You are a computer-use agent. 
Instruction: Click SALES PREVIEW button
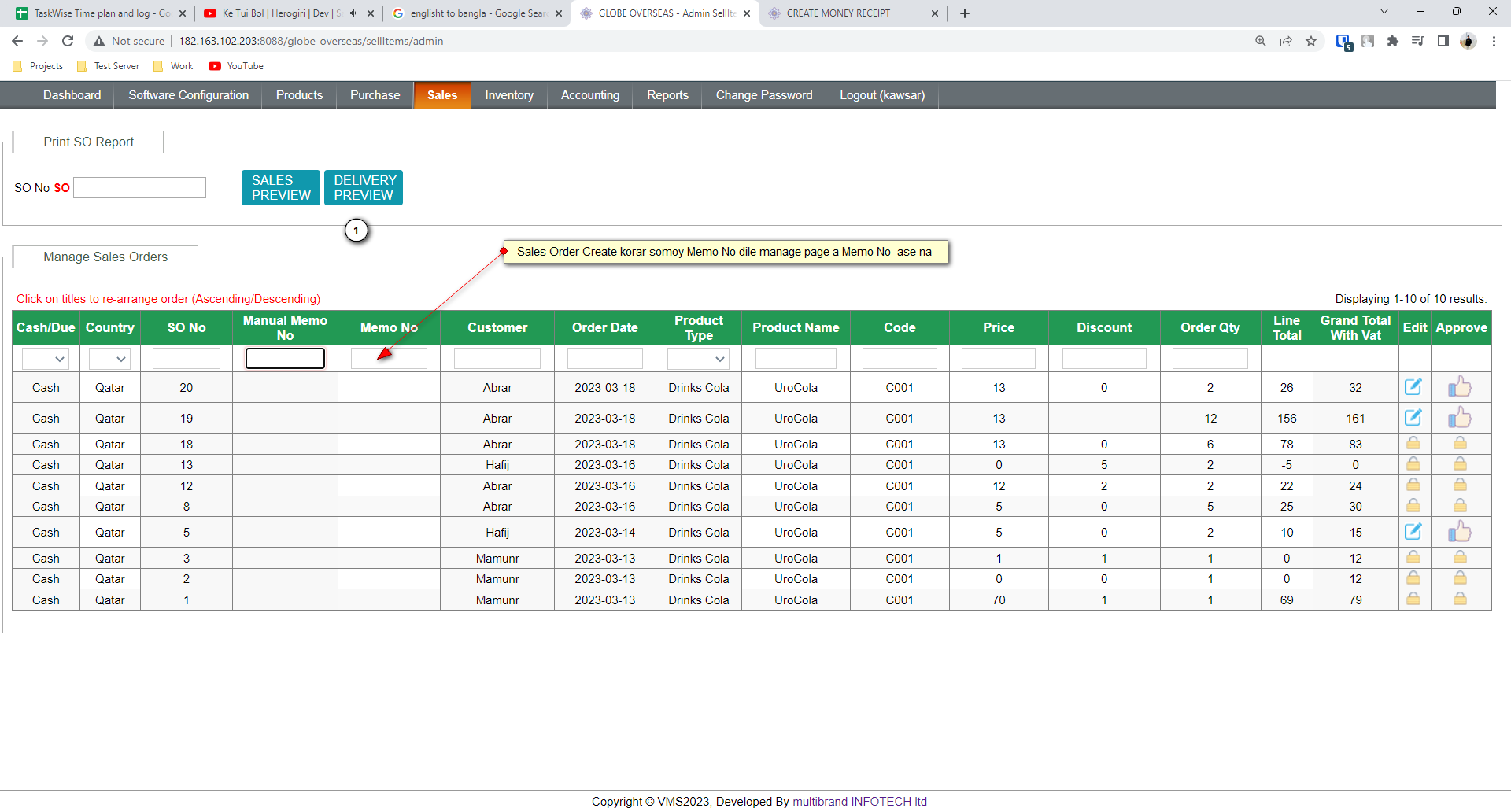pos(280,188)
